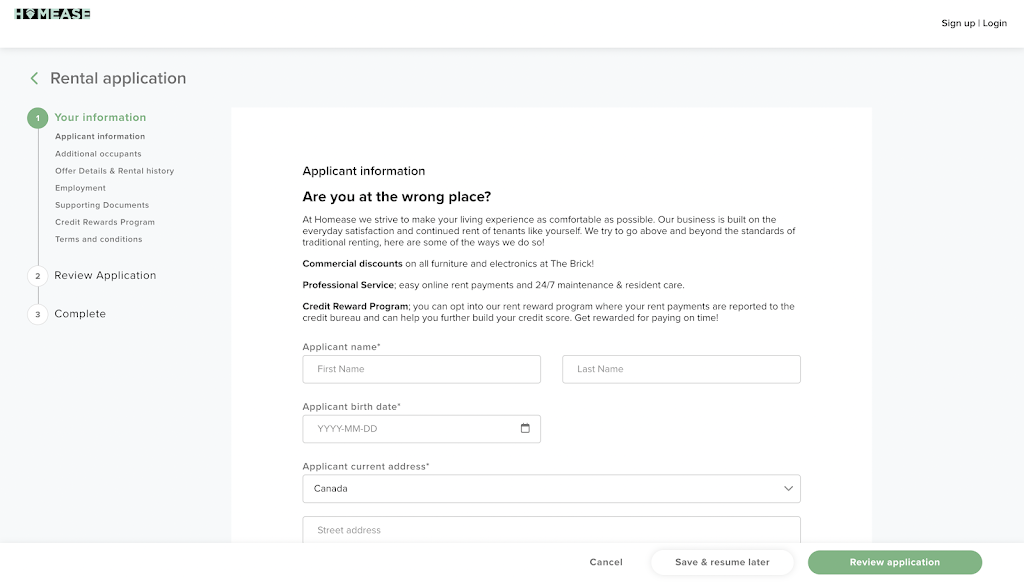Screen dimensions: 1024x582
Task: Go back using the green chevron arrow
Action: 34,78
